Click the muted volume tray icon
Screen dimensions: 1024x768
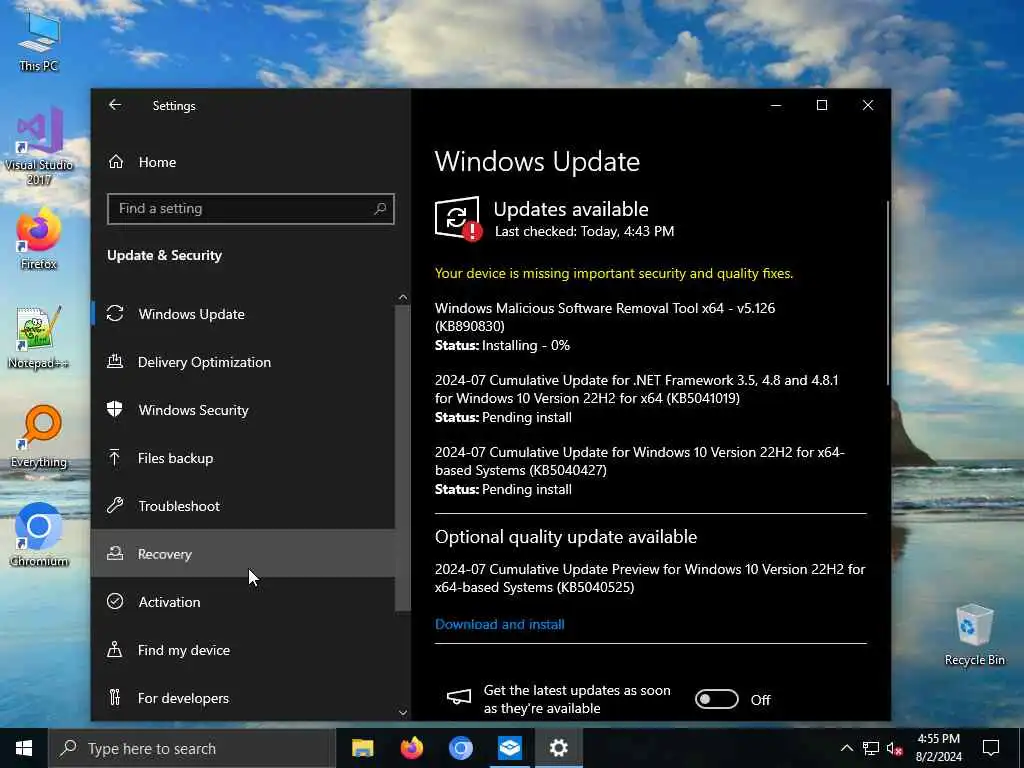coord(894,749)
